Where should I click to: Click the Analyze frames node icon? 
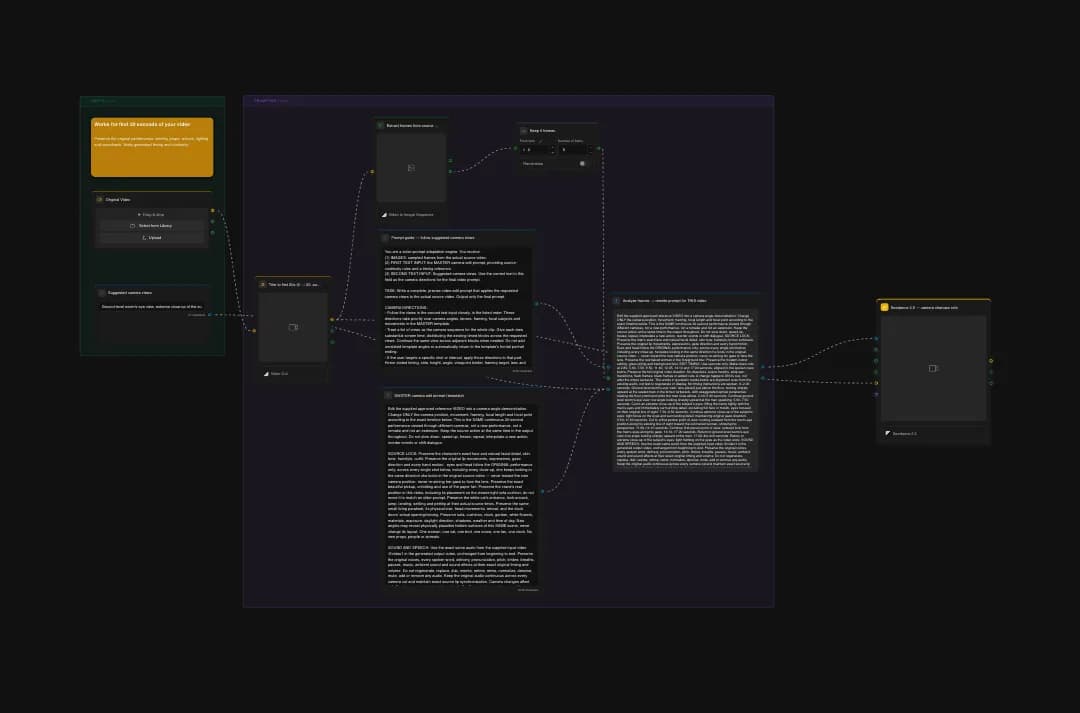616,301
